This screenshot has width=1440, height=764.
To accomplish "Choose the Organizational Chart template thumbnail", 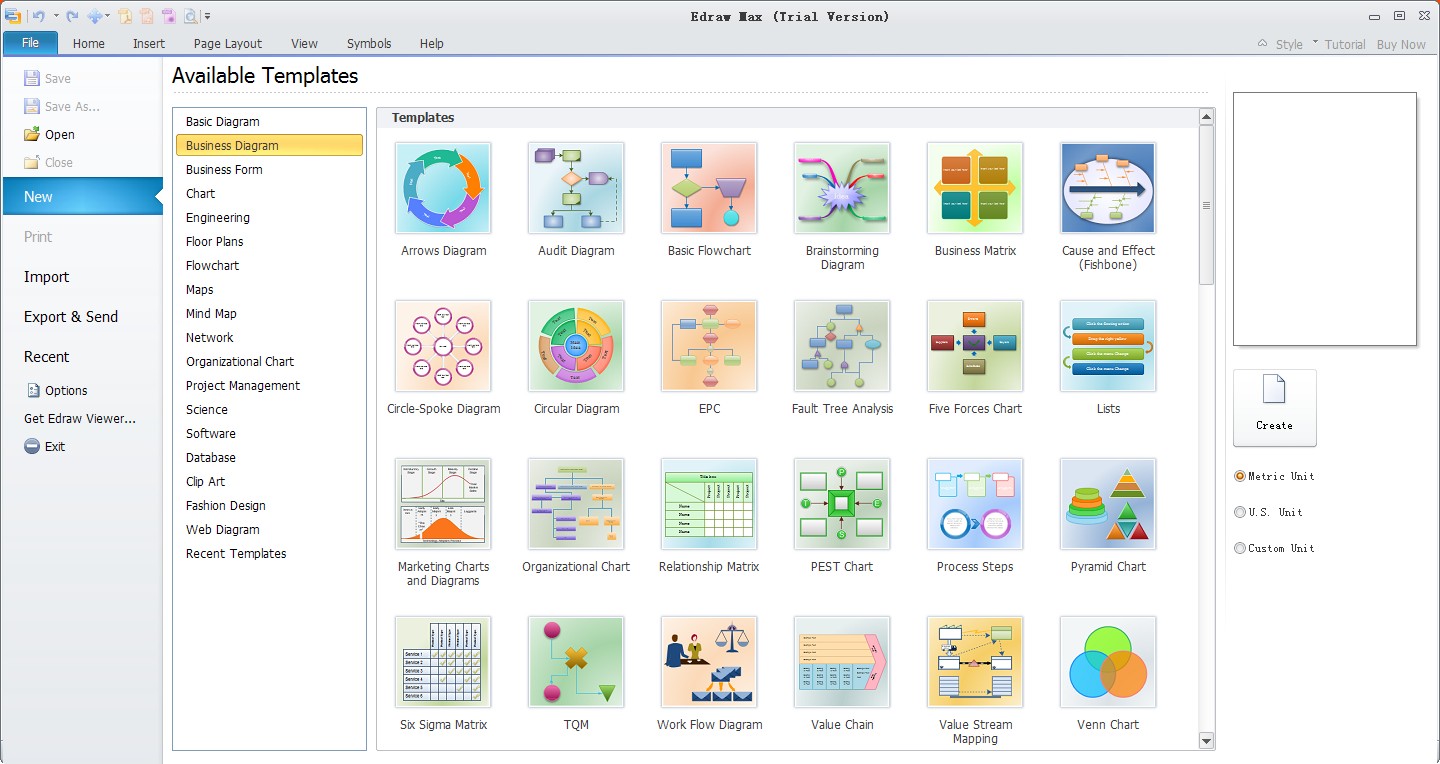I will (x=576, y=504).
